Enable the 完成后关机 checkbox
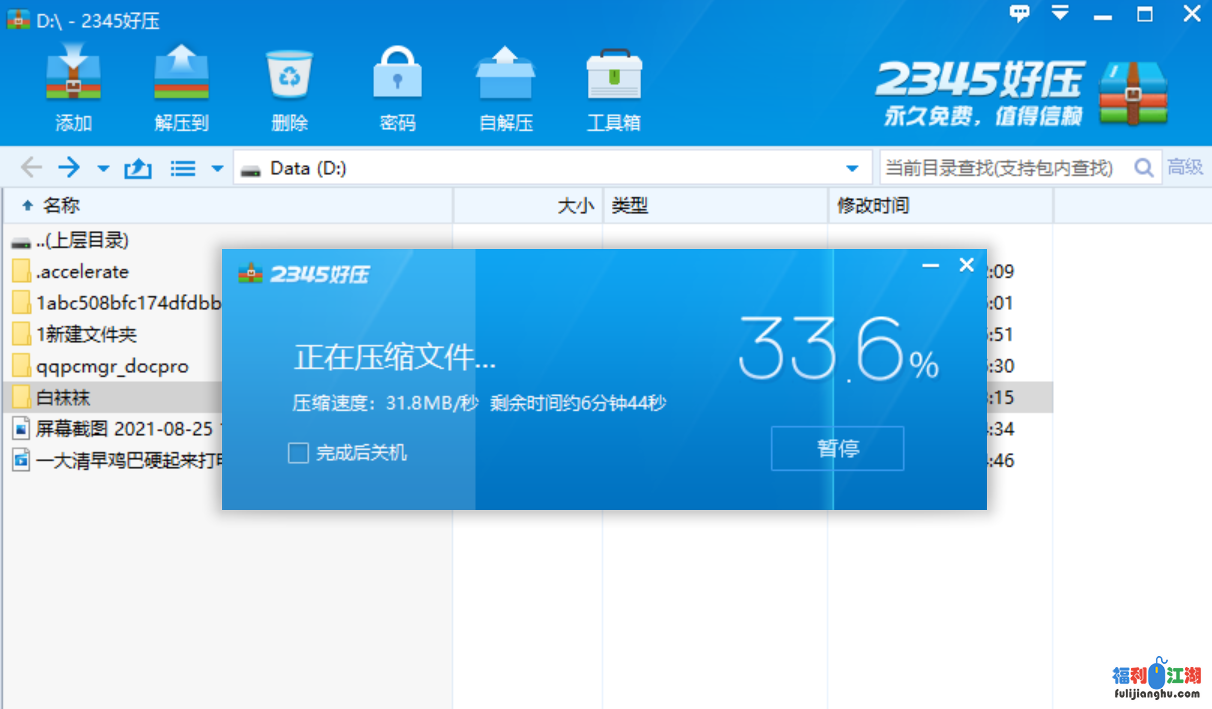1212x709 pixels. coord(298,453)
